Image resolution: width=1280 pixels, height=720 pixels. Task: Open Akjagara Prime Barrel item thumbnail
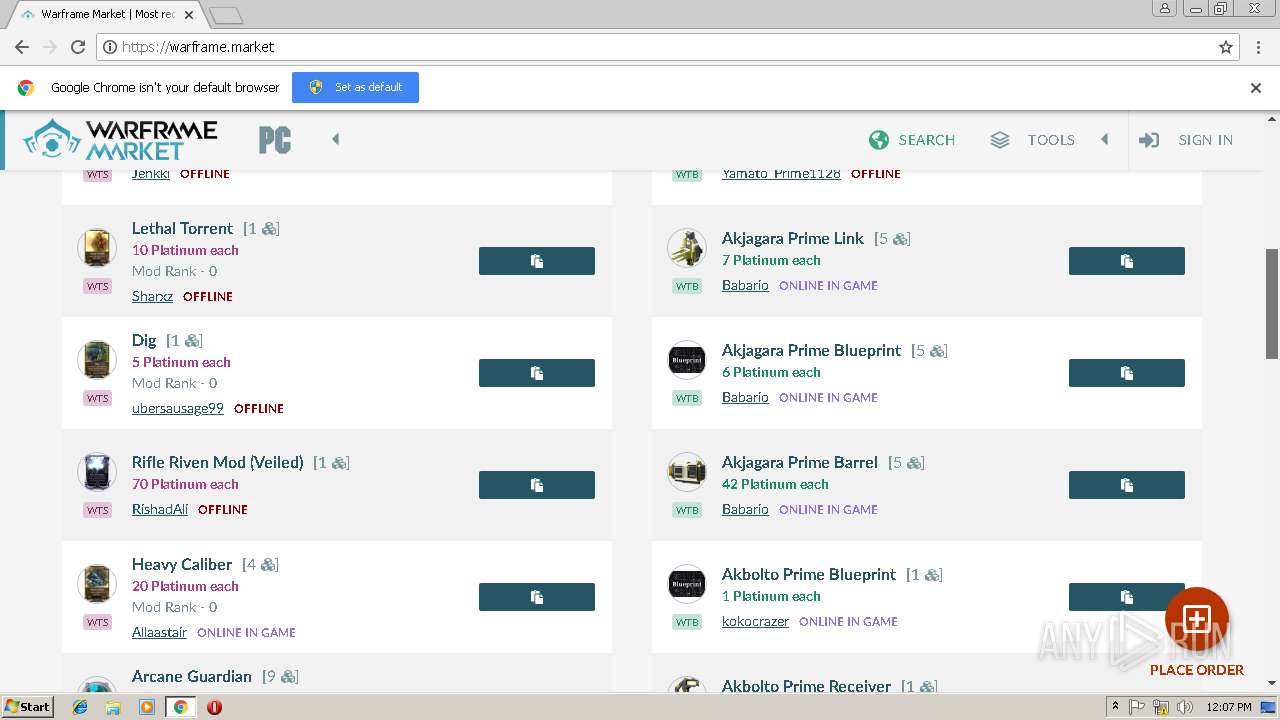point(687,472)
